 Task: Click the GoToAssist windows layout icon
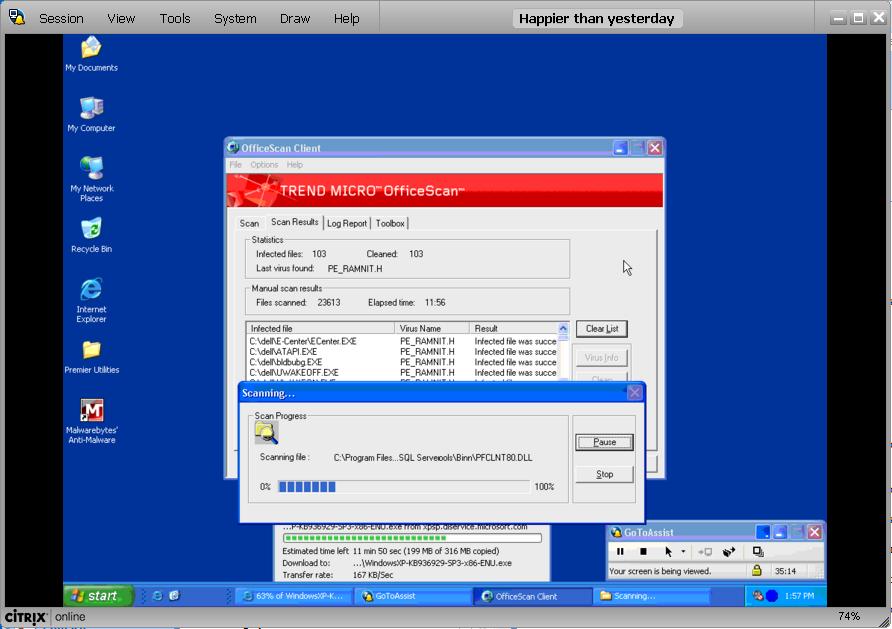(758, 551)
